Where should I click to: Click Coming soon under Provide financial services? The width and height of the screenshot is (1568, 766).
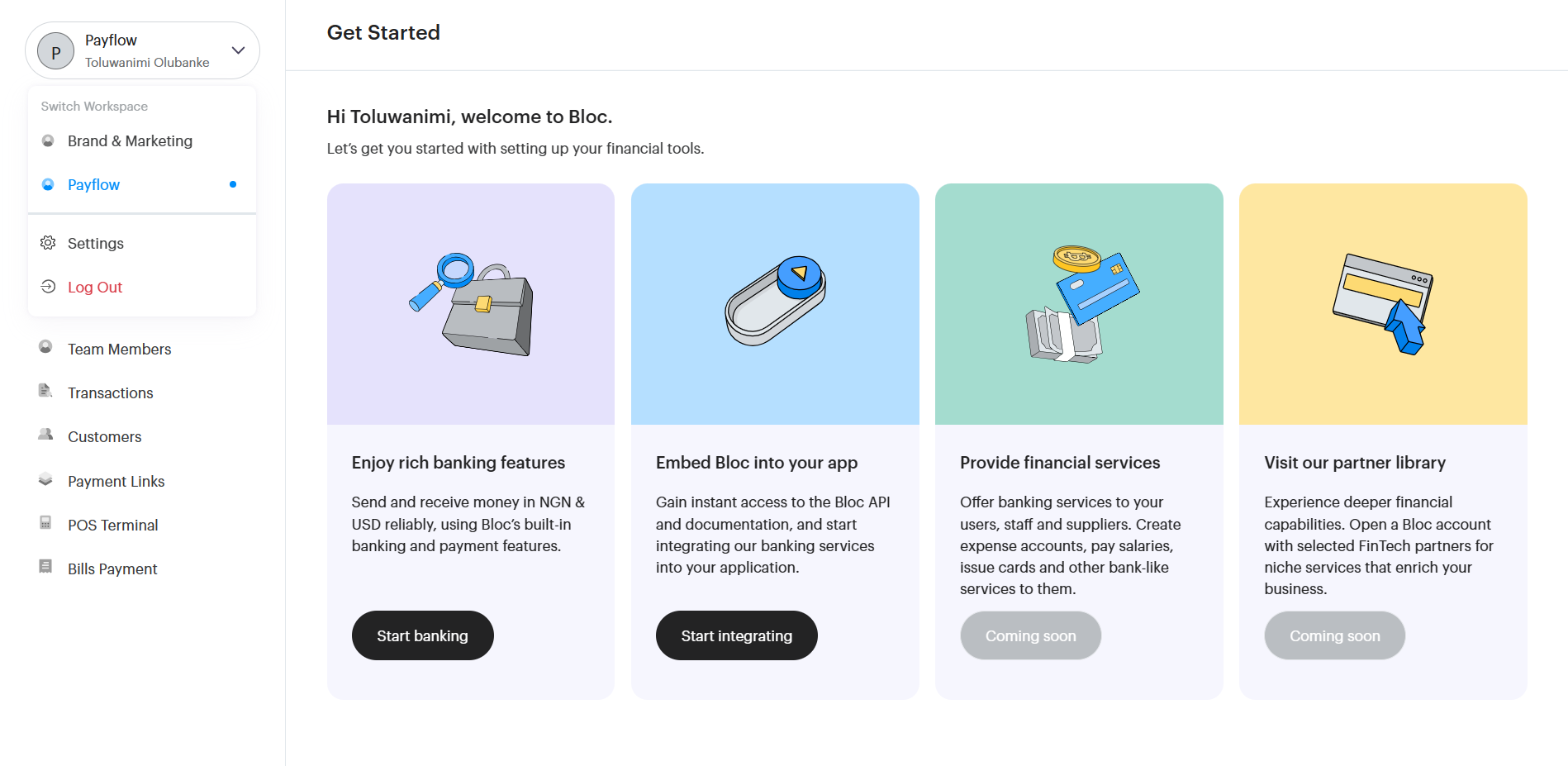coord(1030,635)
